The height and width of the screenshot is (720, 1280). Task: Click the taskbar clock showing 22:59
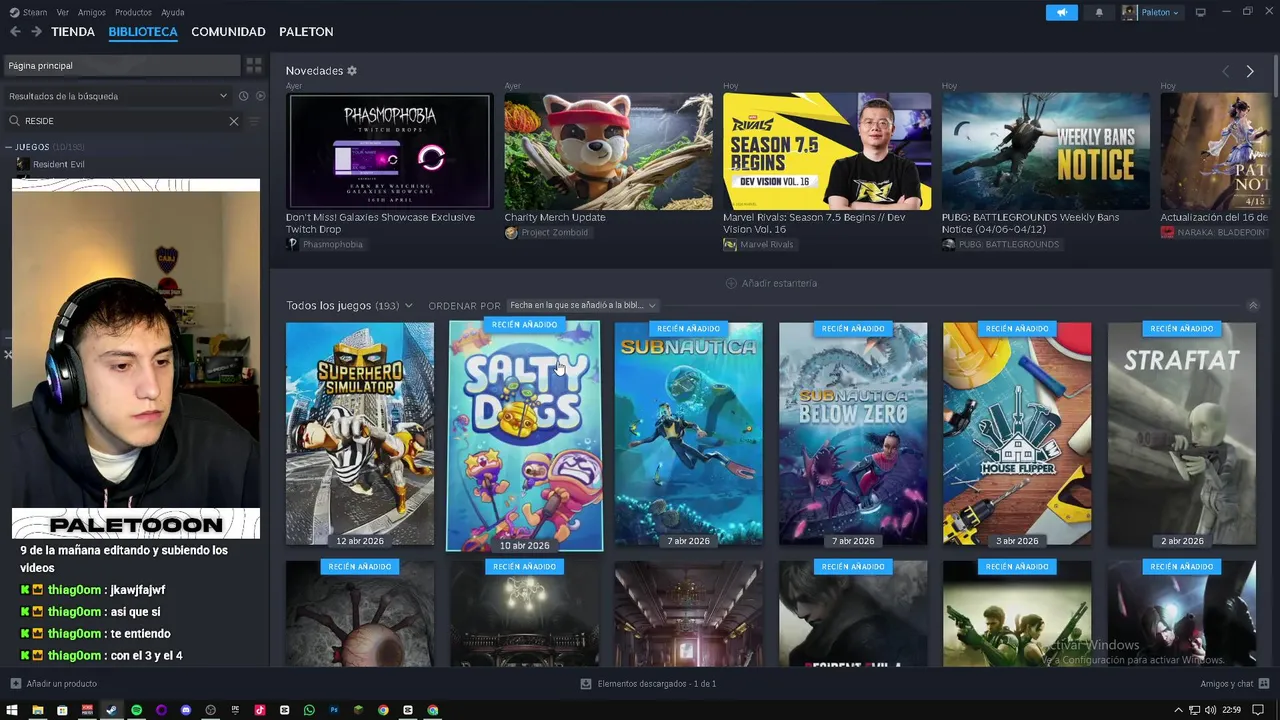tap(1231, 710)
